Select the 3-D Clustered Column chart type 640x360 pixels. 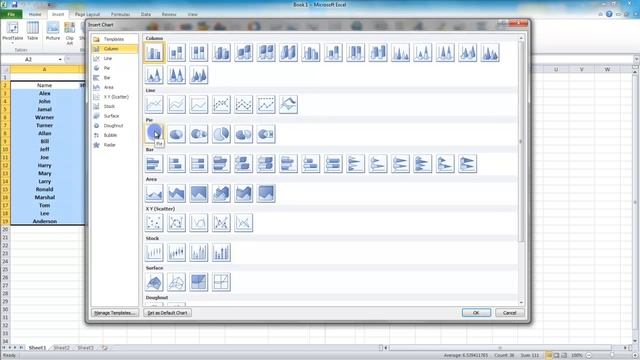click(x=221, y=53)
